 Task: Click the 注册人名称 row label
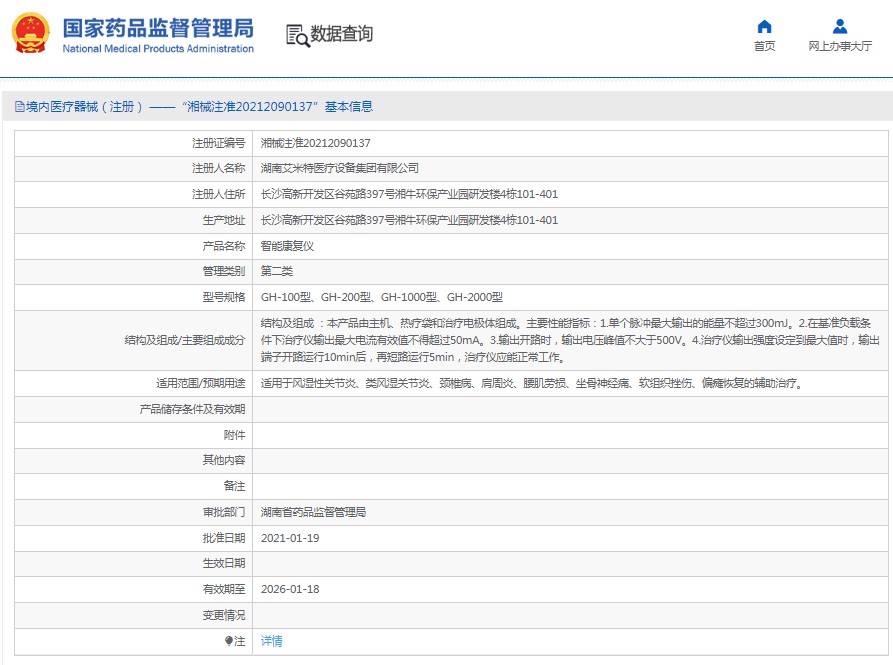coord(218,169)
